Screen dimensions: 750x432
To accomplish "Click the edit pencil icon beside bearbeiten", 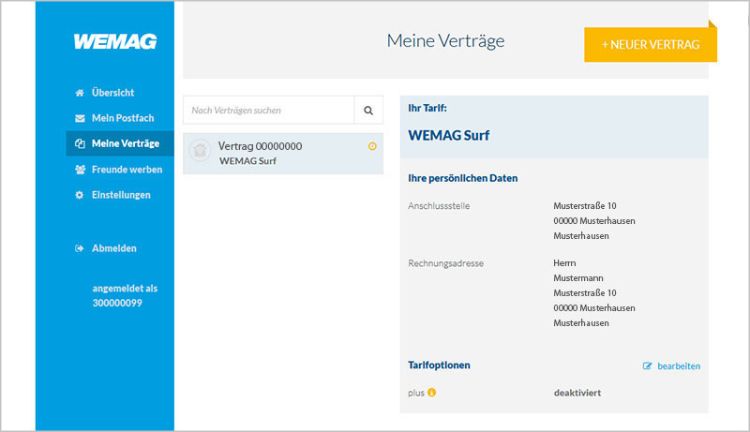I will pos(647,366).
